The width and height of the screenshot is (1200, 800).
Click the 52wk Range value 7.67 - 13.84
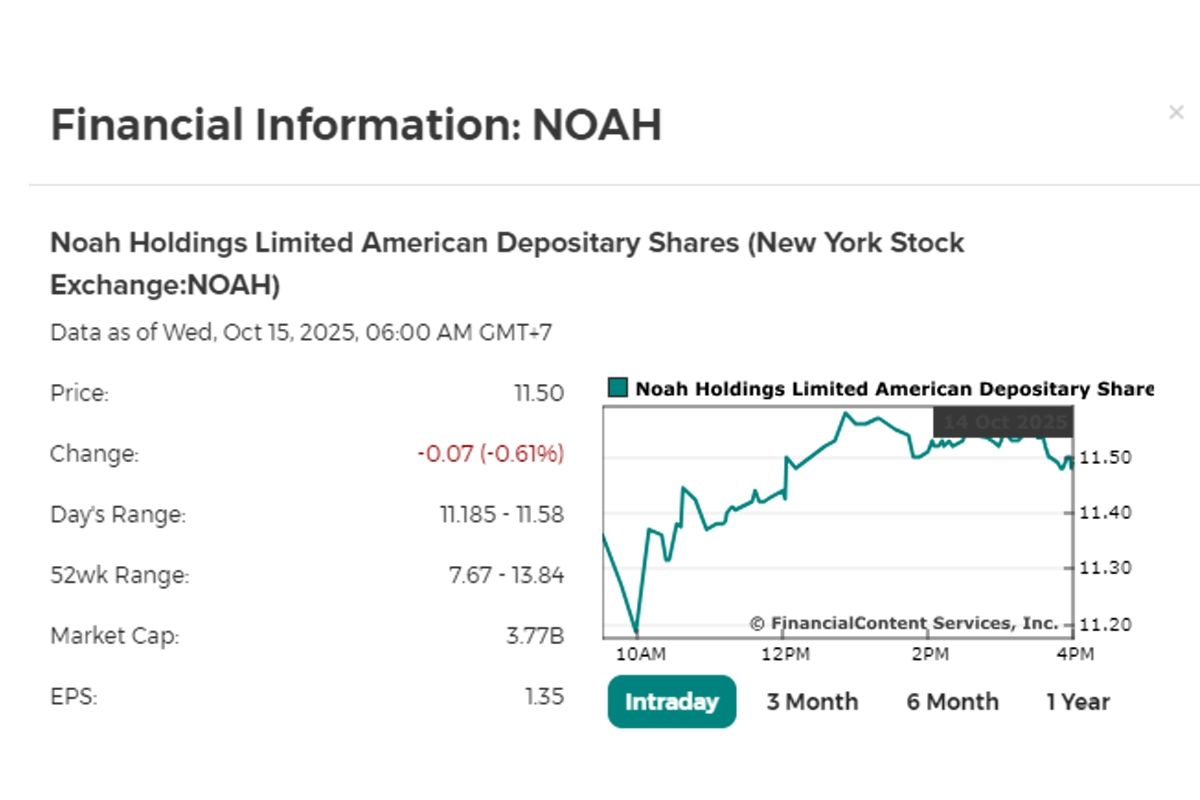pos(506,575)
